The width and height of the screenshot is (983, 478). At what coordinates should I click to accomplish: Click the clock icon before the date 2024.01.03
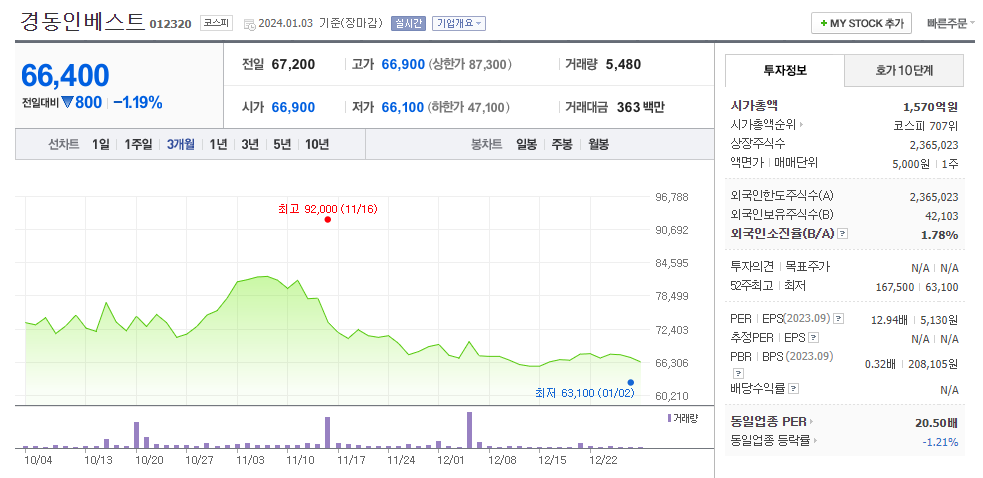click(249, 24)
